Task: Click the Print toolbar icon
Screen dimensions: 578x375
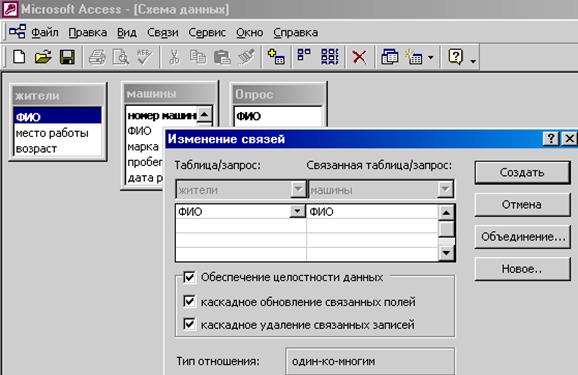Action: coord(97,57)
